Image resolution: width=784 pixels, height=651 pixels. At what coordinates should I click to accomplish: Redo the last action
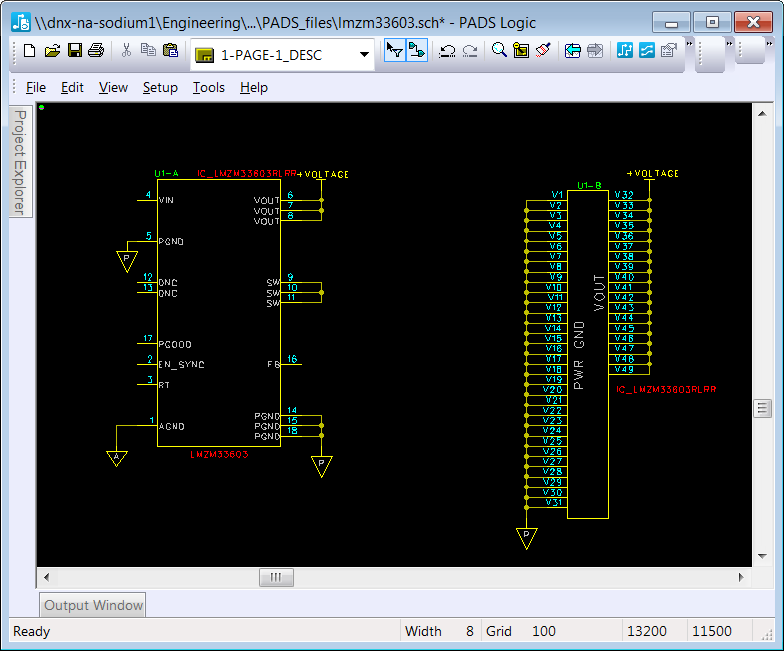click(470, 51)
